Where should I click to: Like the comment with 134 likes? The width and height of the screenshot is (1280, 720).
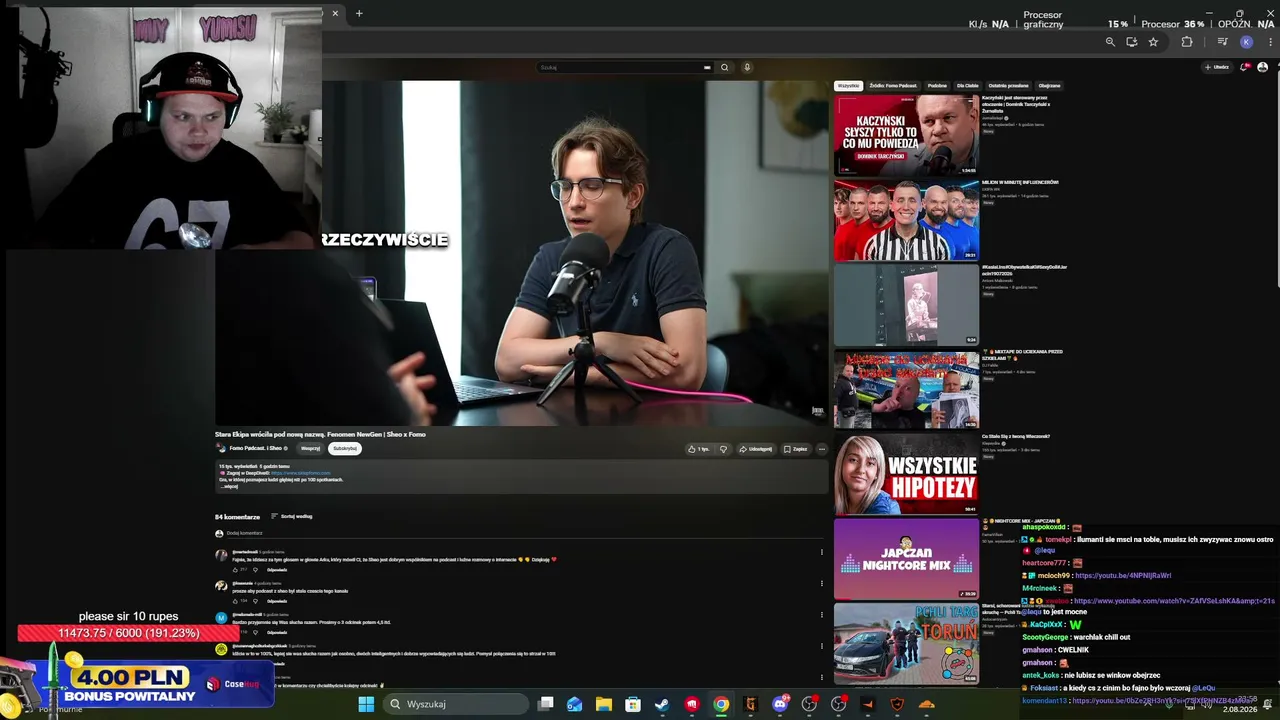coord(236,601)
